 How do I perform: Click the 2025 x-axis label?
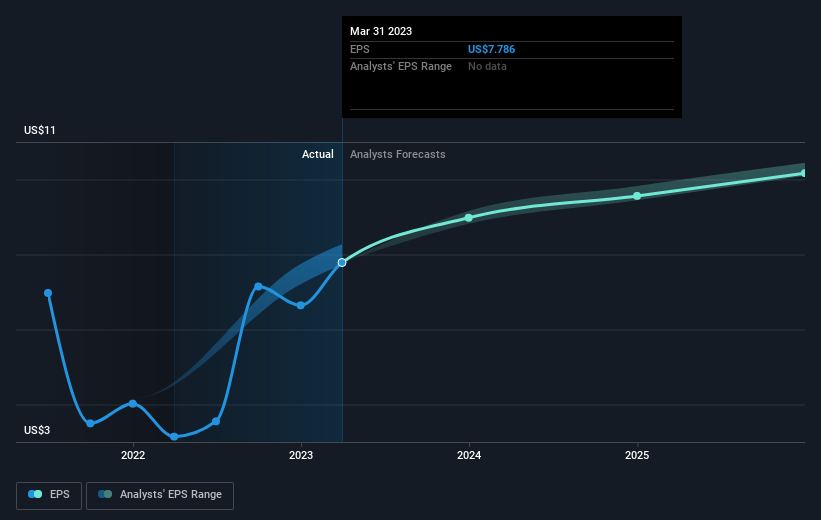(637, 455)
